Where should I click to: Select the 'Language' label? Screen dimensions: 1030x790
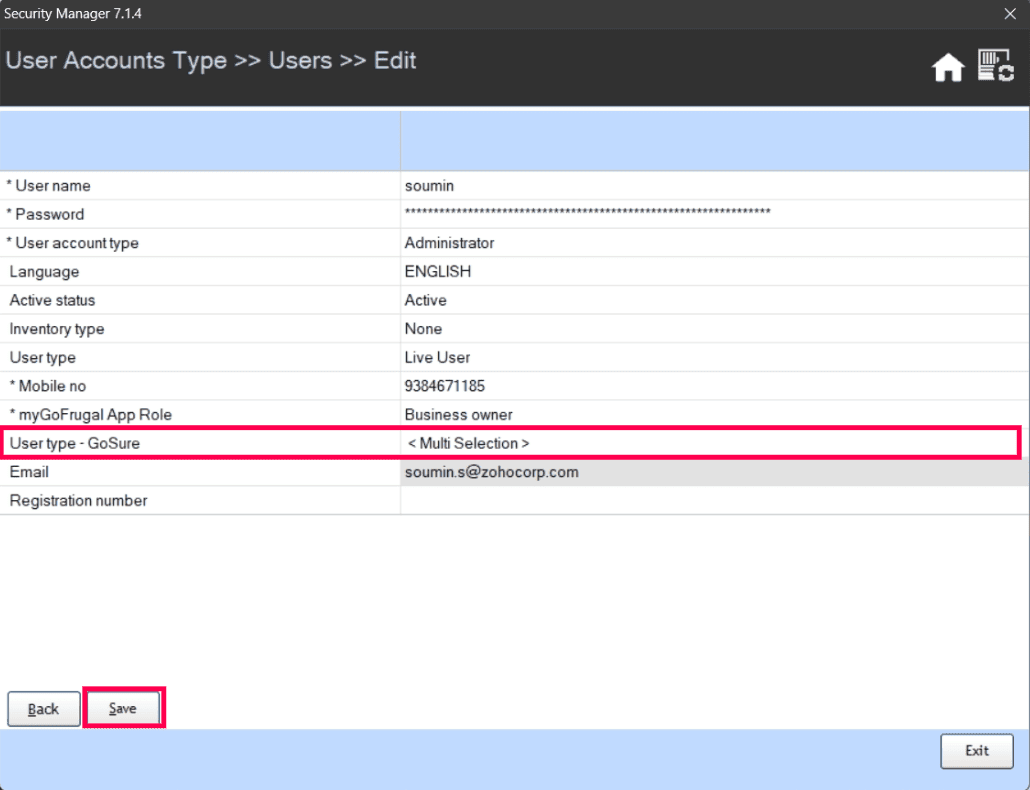pyautogui.click(x=44, y=272)
